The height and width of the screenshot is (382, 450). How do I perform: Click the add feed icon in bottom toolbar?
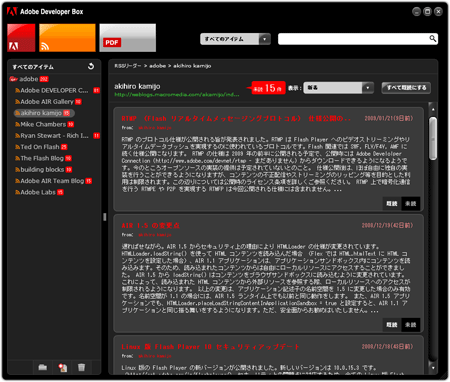coord(62,367)
